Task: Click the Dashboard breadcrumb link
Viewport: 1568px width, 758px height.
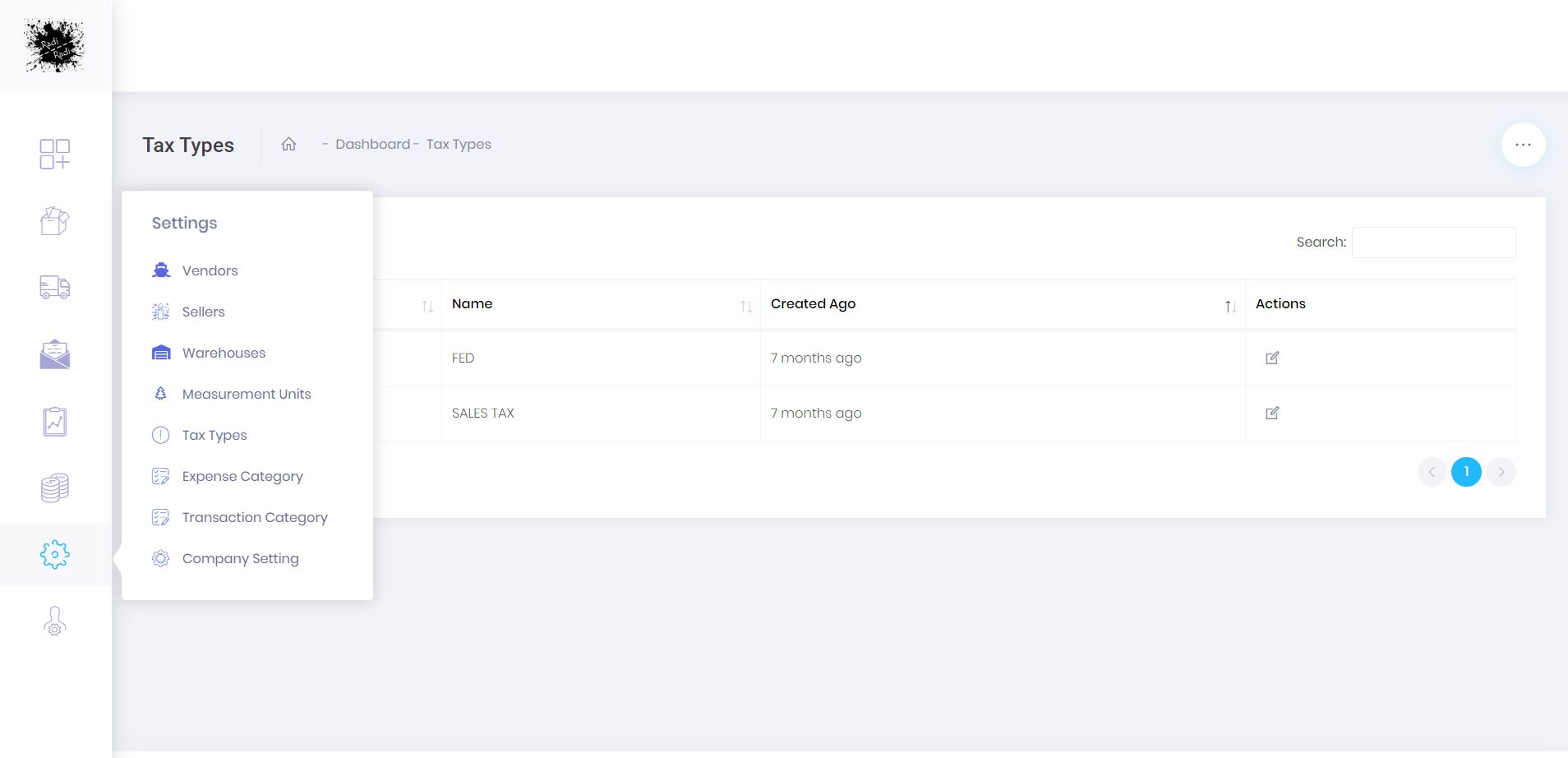Action: (x=372, y=144)
